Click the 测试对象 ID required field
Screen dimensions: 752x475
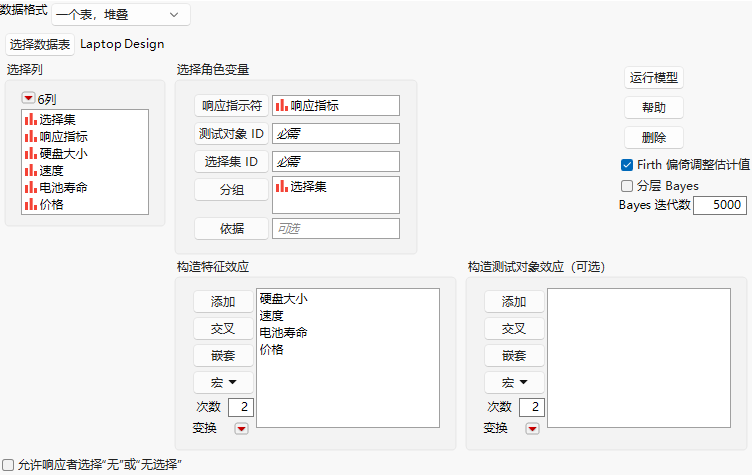click(x=336, y=133)
